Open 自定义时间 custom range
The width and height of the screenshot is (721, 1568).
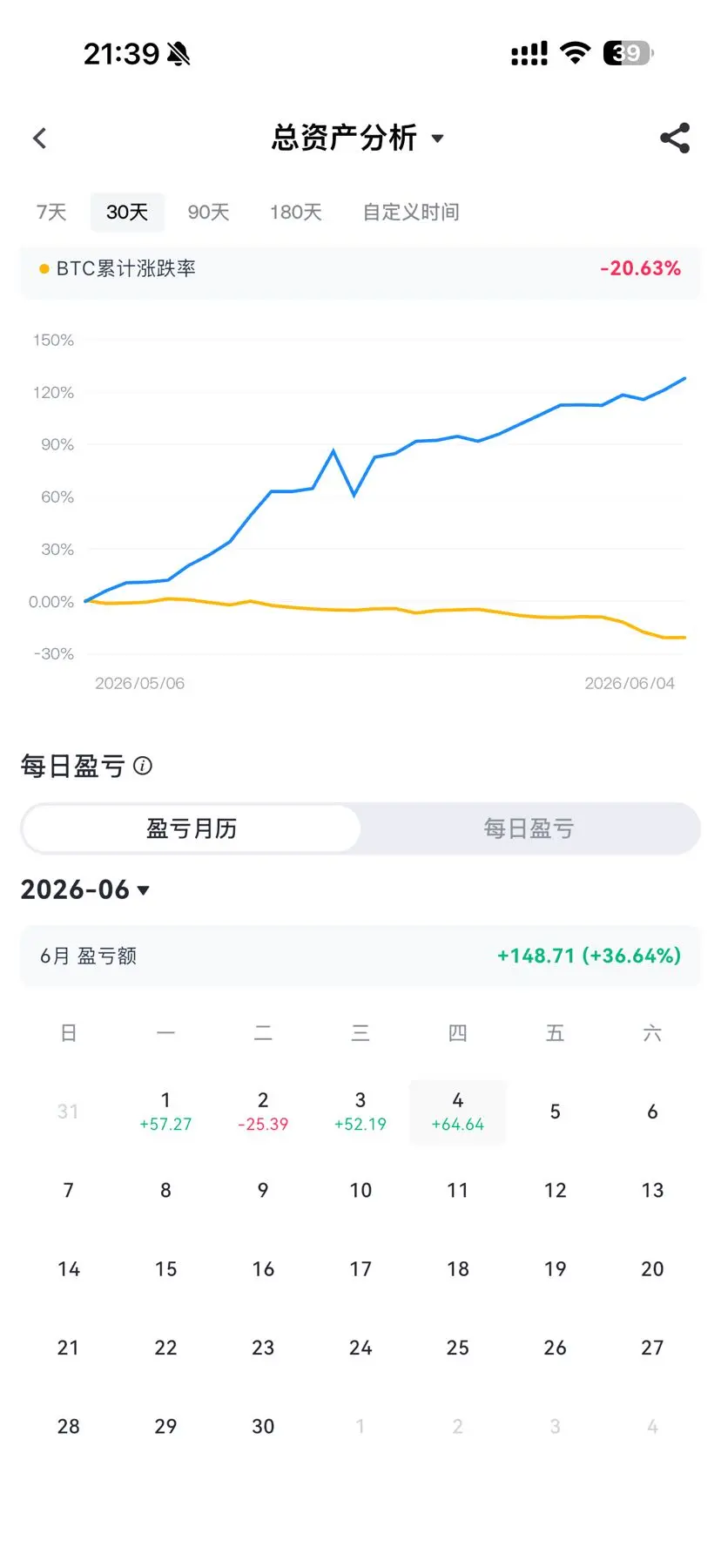(411, 212)
